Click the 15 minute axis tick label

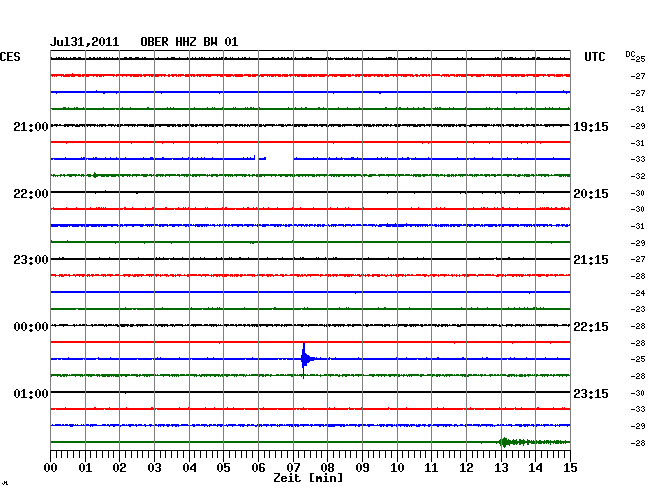570,468
